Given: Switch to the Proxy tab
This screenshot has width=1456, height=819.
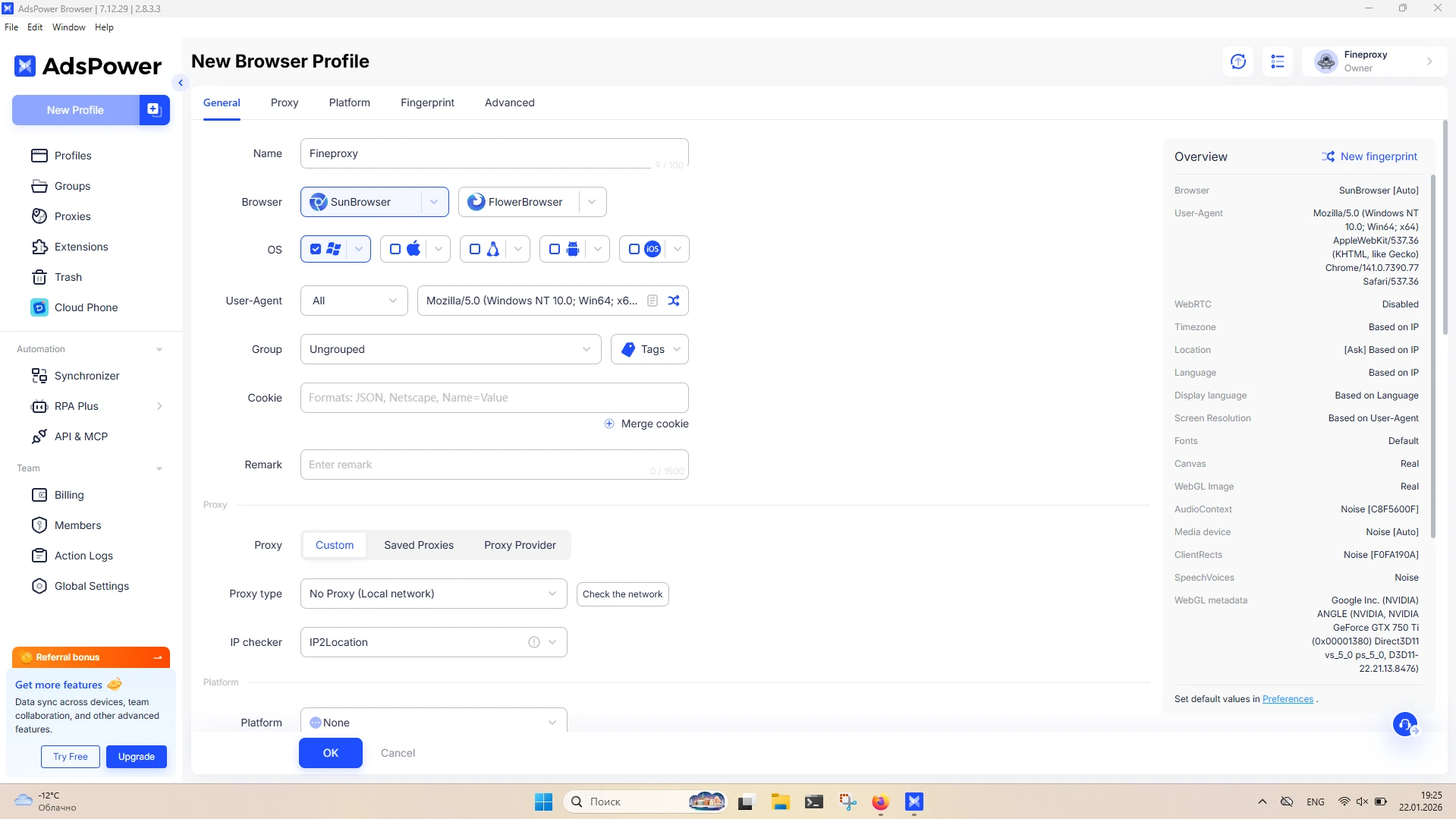Looking at the screenshot, I should (285, 102).
